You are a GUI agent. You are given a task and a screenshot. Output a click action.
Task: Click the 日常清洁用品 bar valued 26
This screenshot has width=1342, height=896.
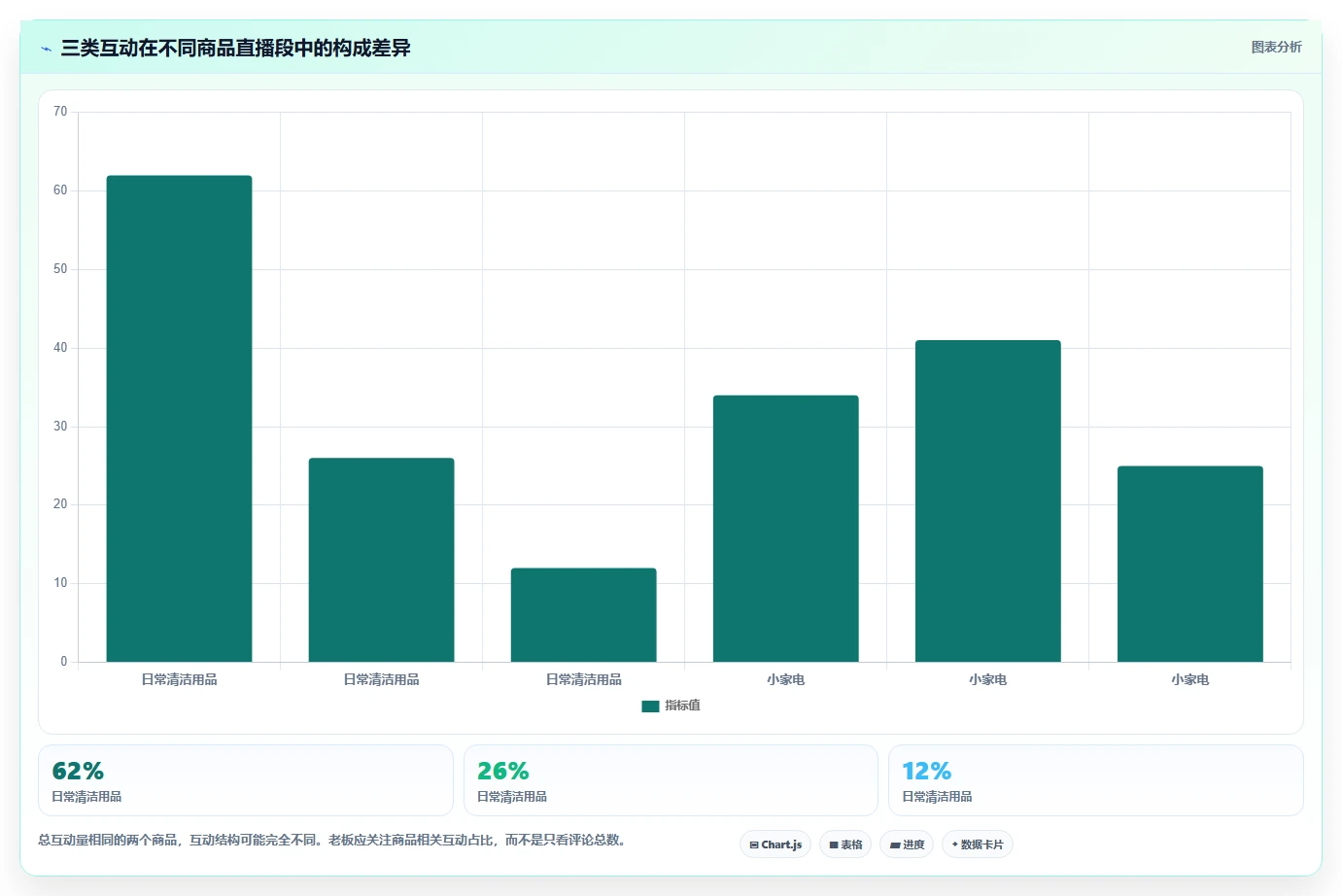click(381, 560)
